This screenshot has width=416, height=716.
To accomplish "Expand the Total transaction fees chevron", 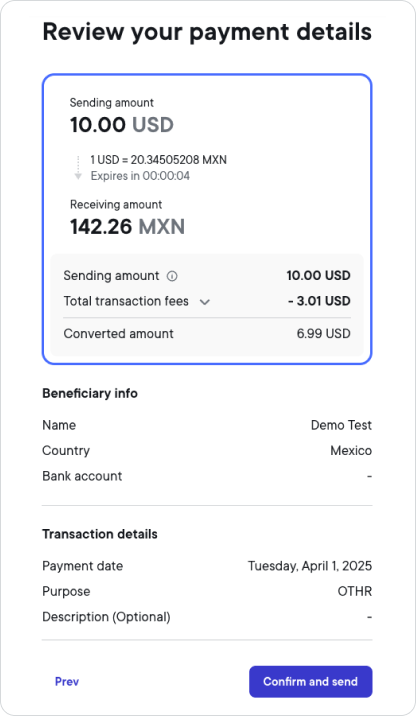I will point(205,302).
